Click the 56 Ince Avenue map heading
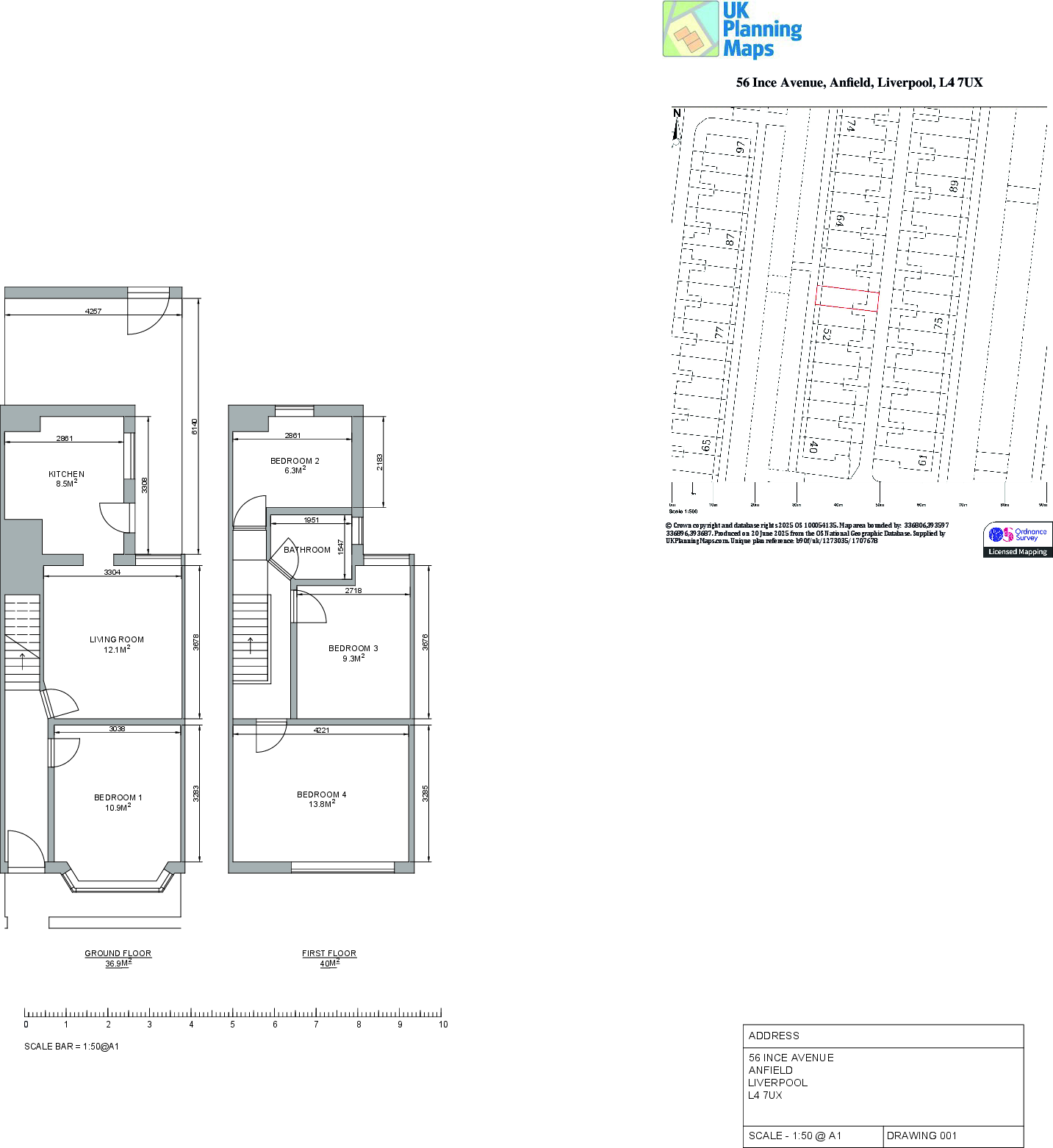This screenshot has width=1053, height=1148. tap(859, 82)
